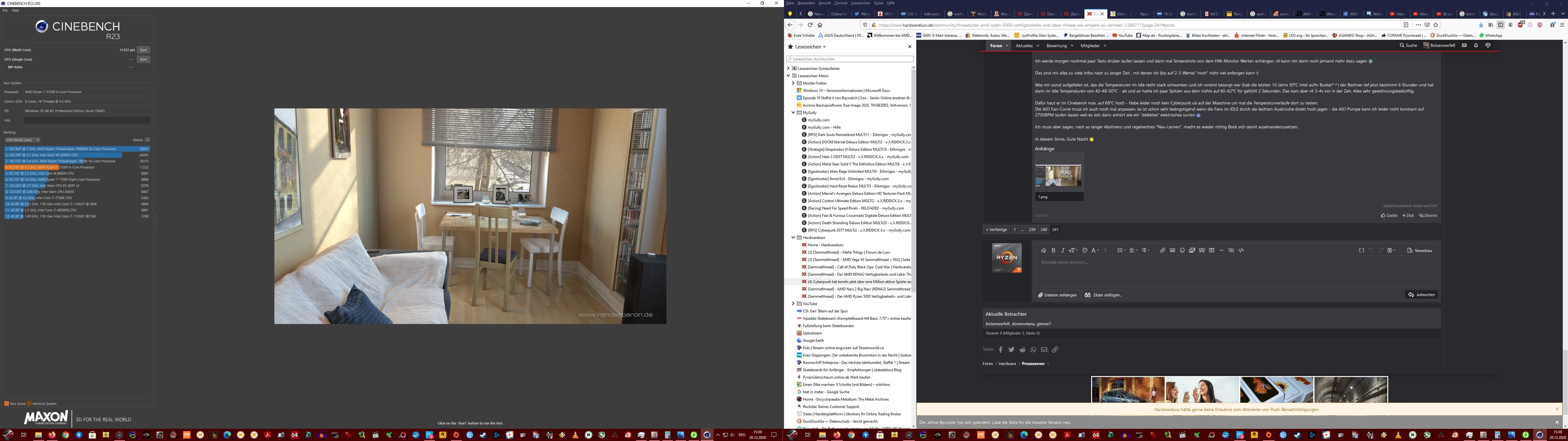Screen dimensions: 1568x441
Task: Click Vorschau preview button
Action: pos(1419,250)
